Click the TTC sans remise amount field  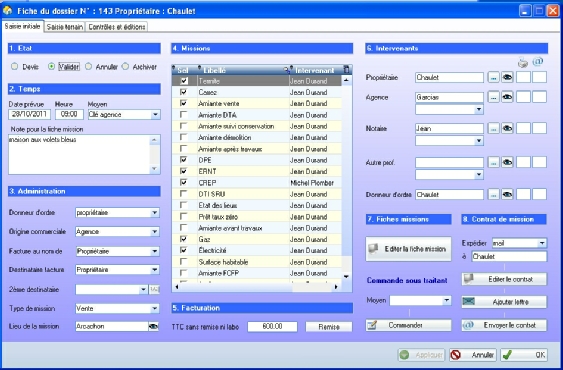pos(272,327)
